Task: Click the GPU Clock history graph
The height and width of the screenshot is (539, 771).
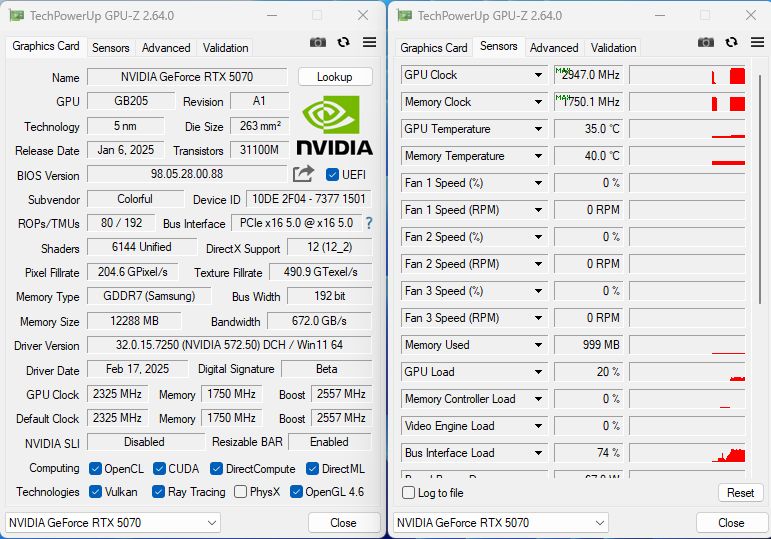Action: (x=687, y=75)
